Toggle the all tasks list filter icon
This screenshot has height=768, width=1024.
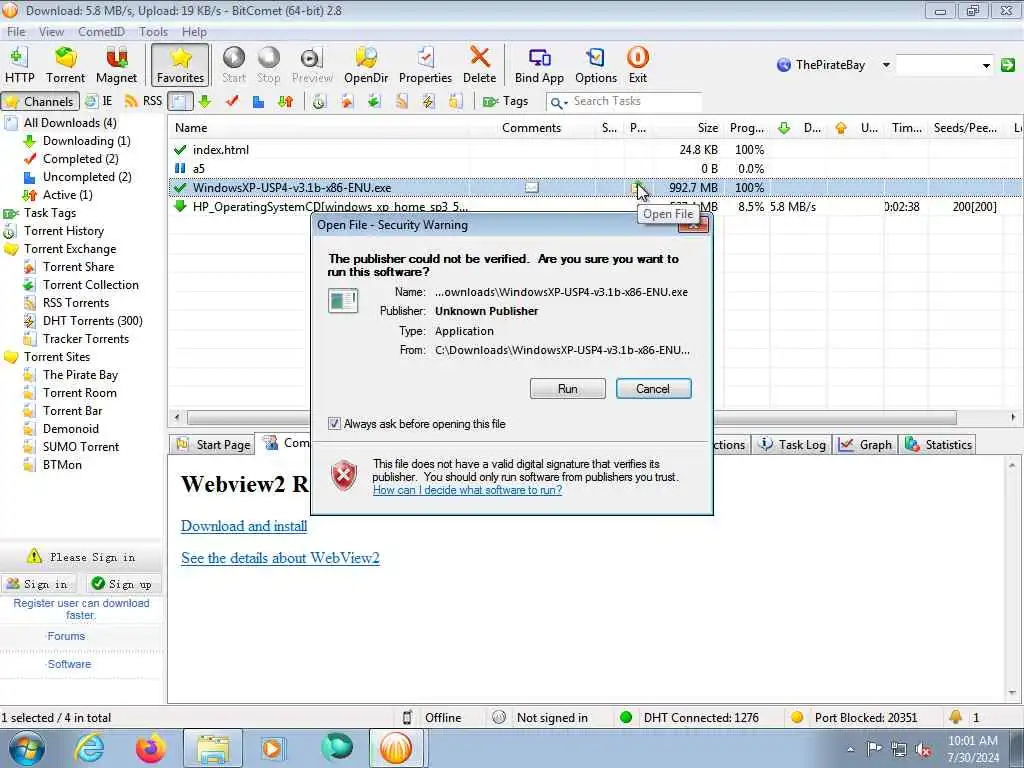(180, 101)
